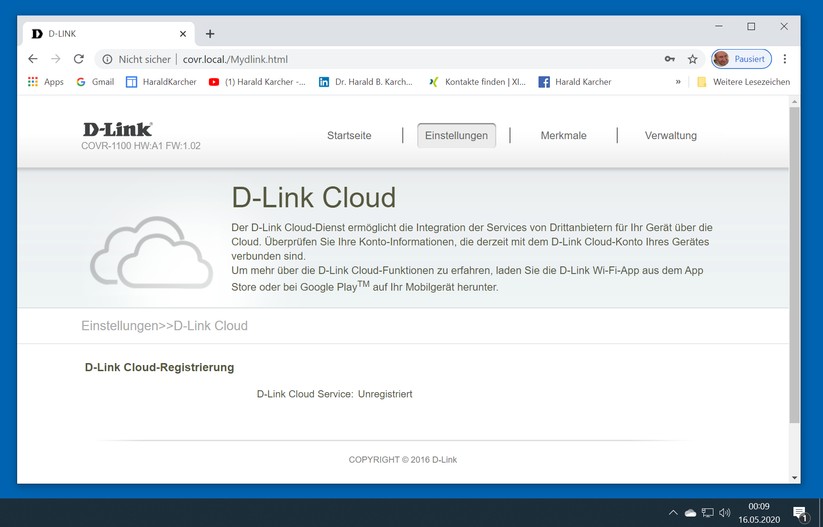Open the Apps grid shortcut
This screenshot has height=527, width=823.
point(45,82)
